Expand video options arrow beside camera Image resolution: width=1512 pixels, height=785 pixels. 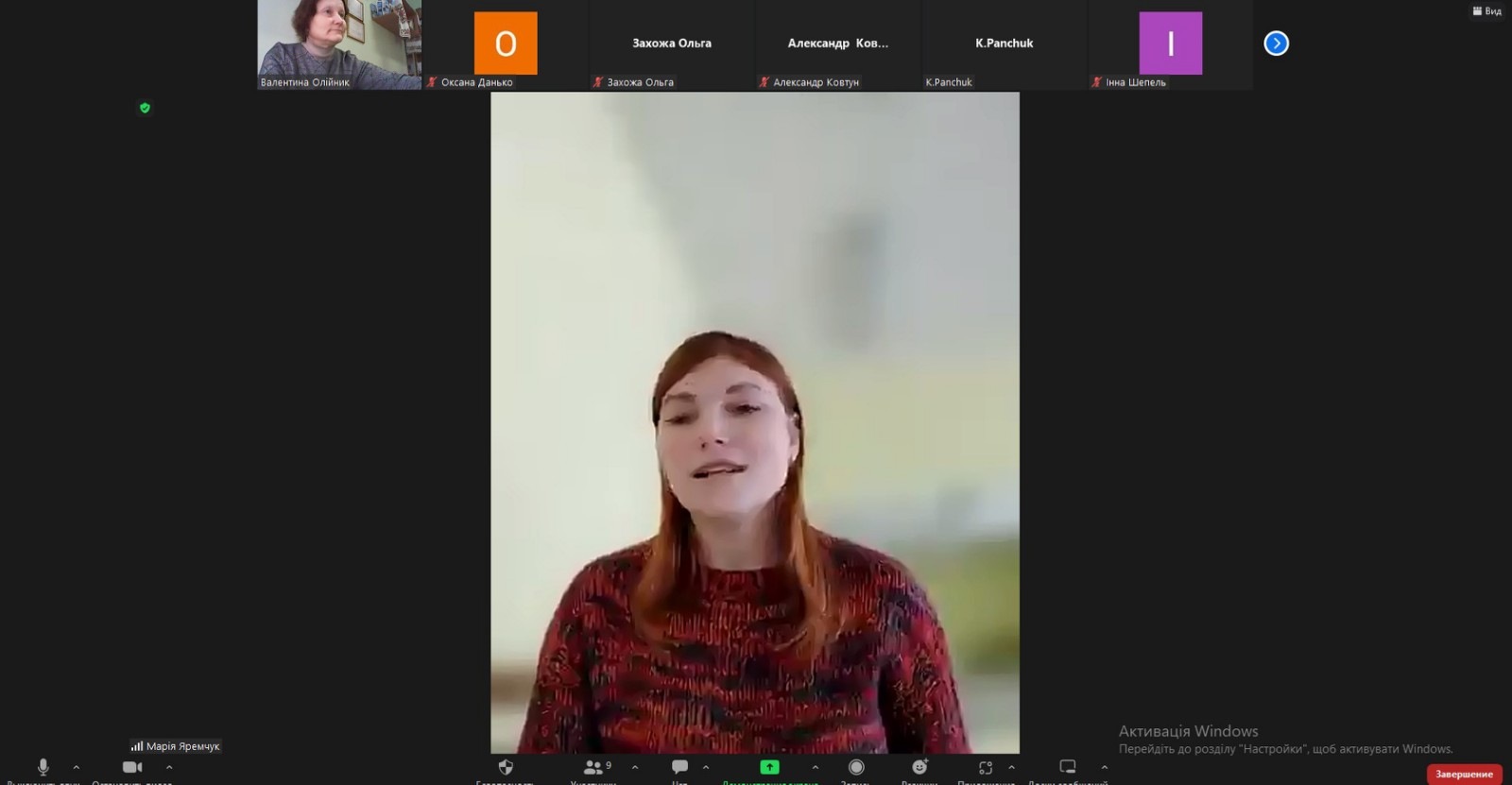click(x=169, y=767)
